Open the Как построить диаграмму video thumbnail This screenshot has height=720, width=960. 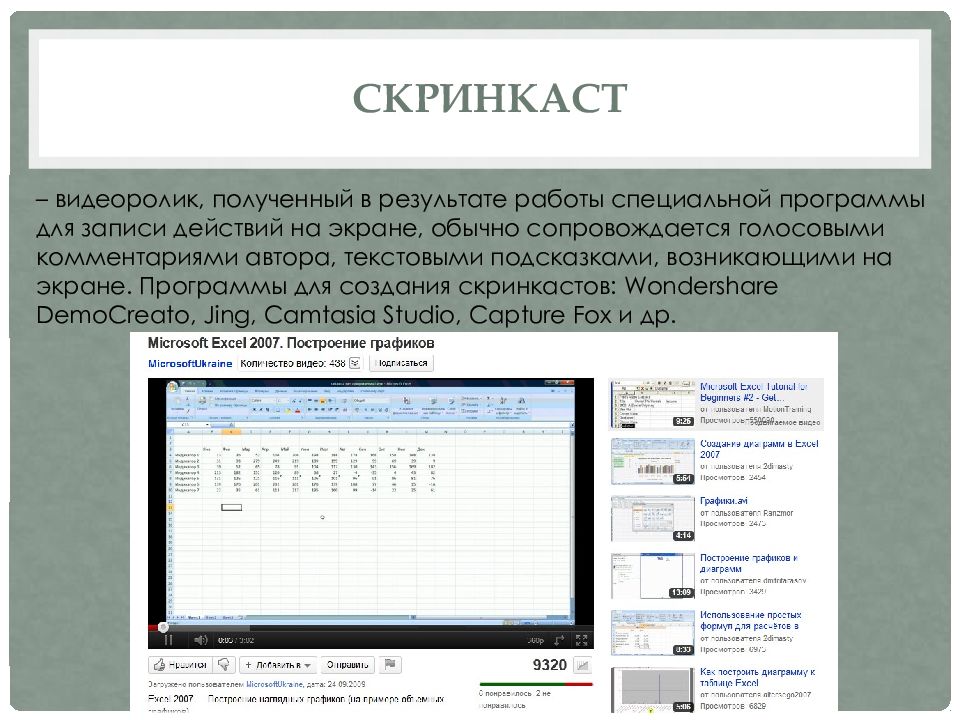652,689
